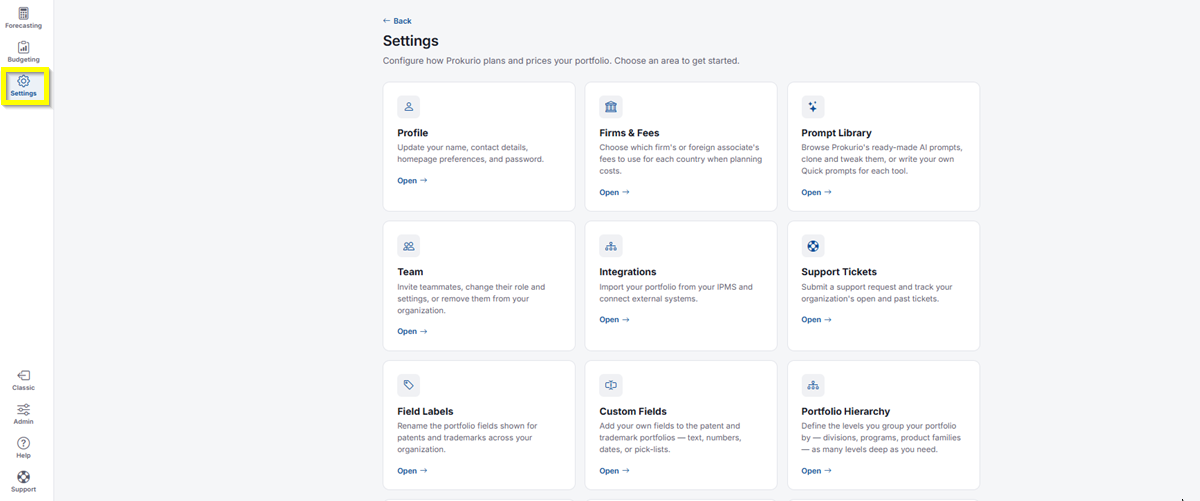Viewport: 1200px width, 501px height.
Task: Click the Custom Fields icon
Action: (611, 385)
